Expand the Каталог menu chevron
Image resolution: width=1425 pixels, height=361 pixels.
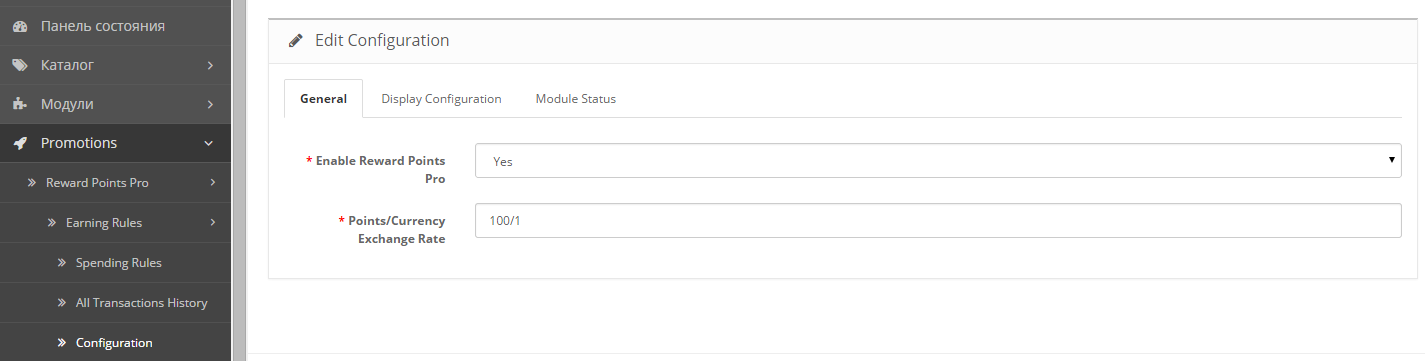coord(210,65)
